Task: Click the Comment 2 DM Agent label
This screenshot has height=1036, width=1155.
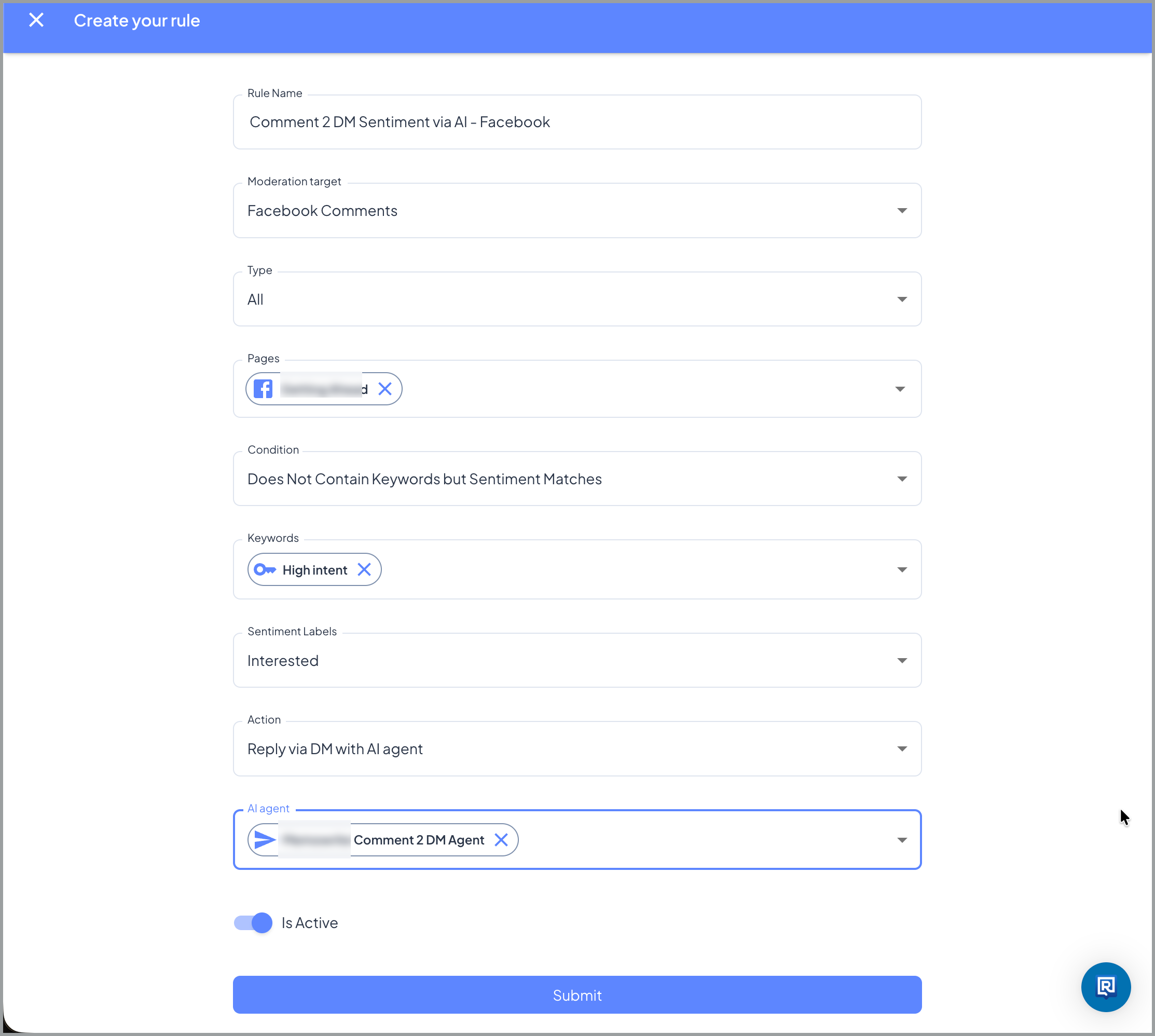Action: point(419,840)
